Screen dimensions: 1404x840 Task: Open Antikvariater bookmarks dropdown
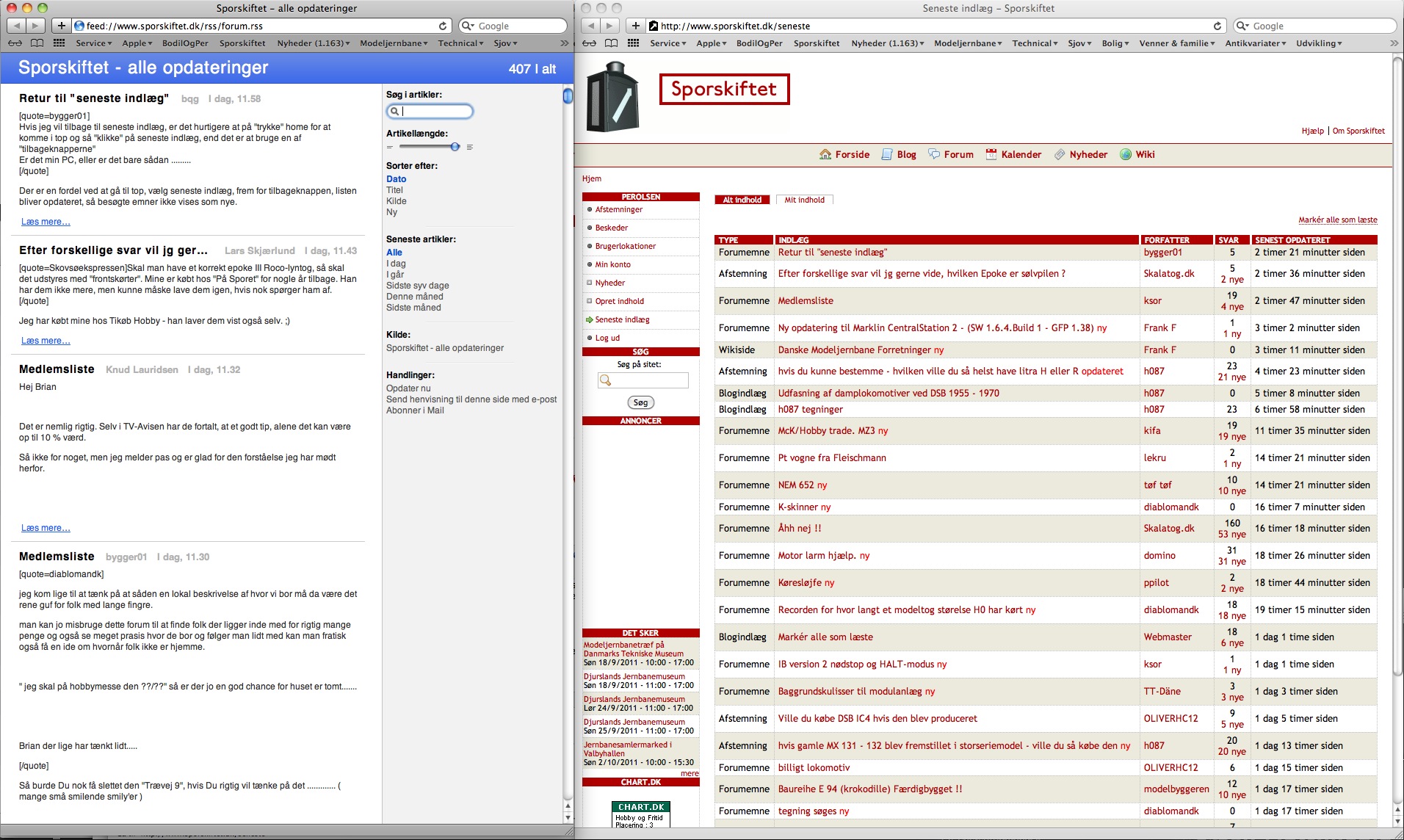tap(1256, 43)
